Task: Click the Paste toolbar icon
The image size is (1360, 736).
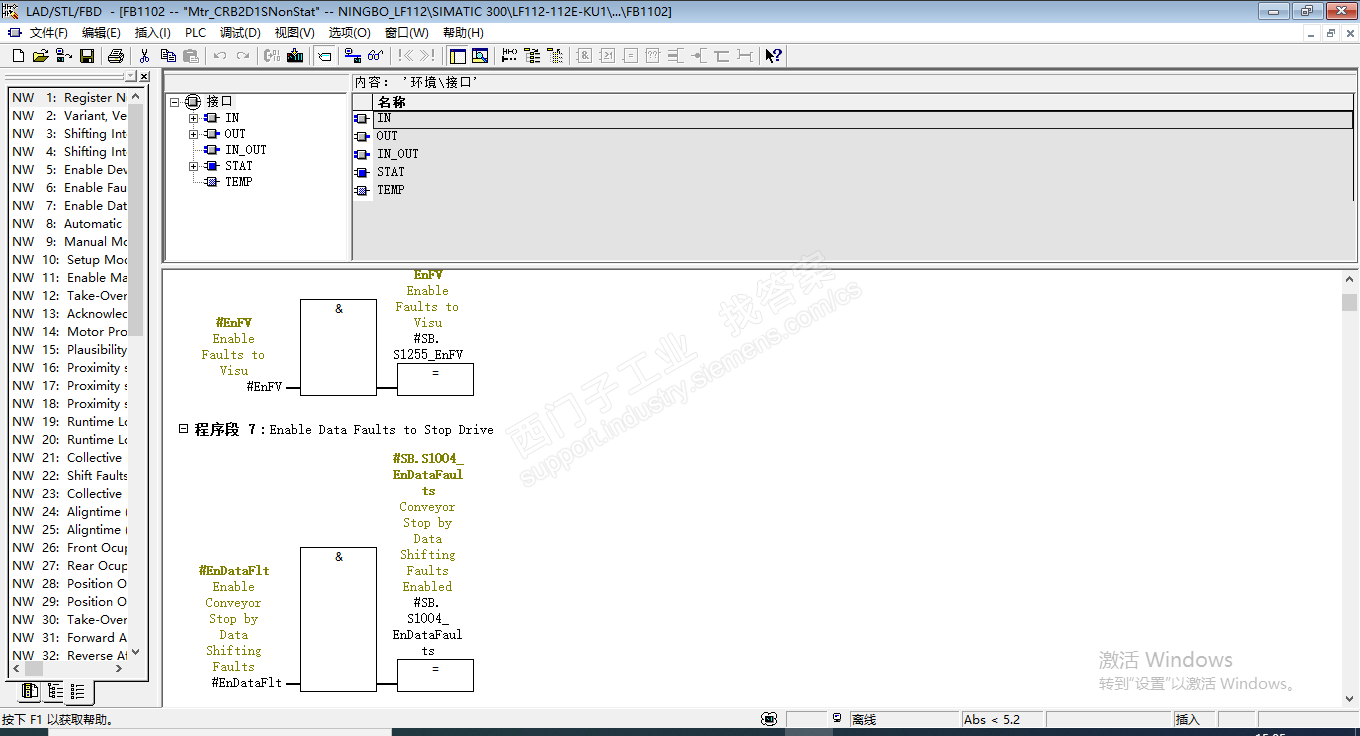Action: pos(190,56)
